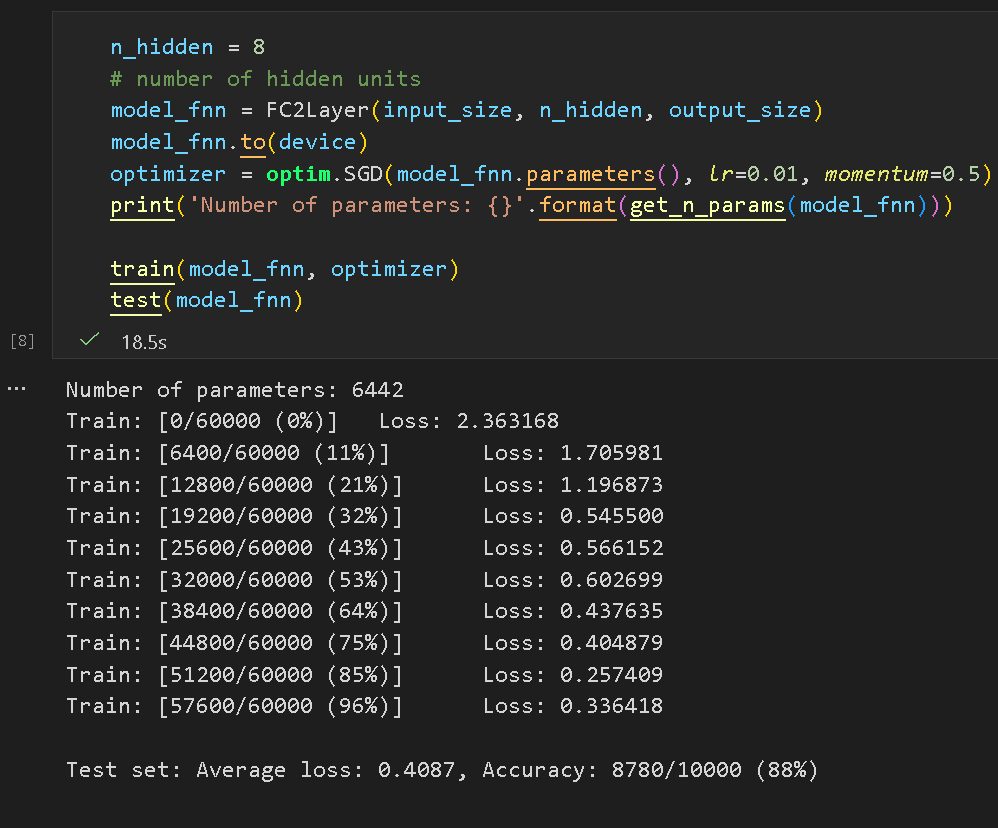998x828 pixels.
Task: Click the Loss: 0.257409 output value
Action: (x=573, y=675)
